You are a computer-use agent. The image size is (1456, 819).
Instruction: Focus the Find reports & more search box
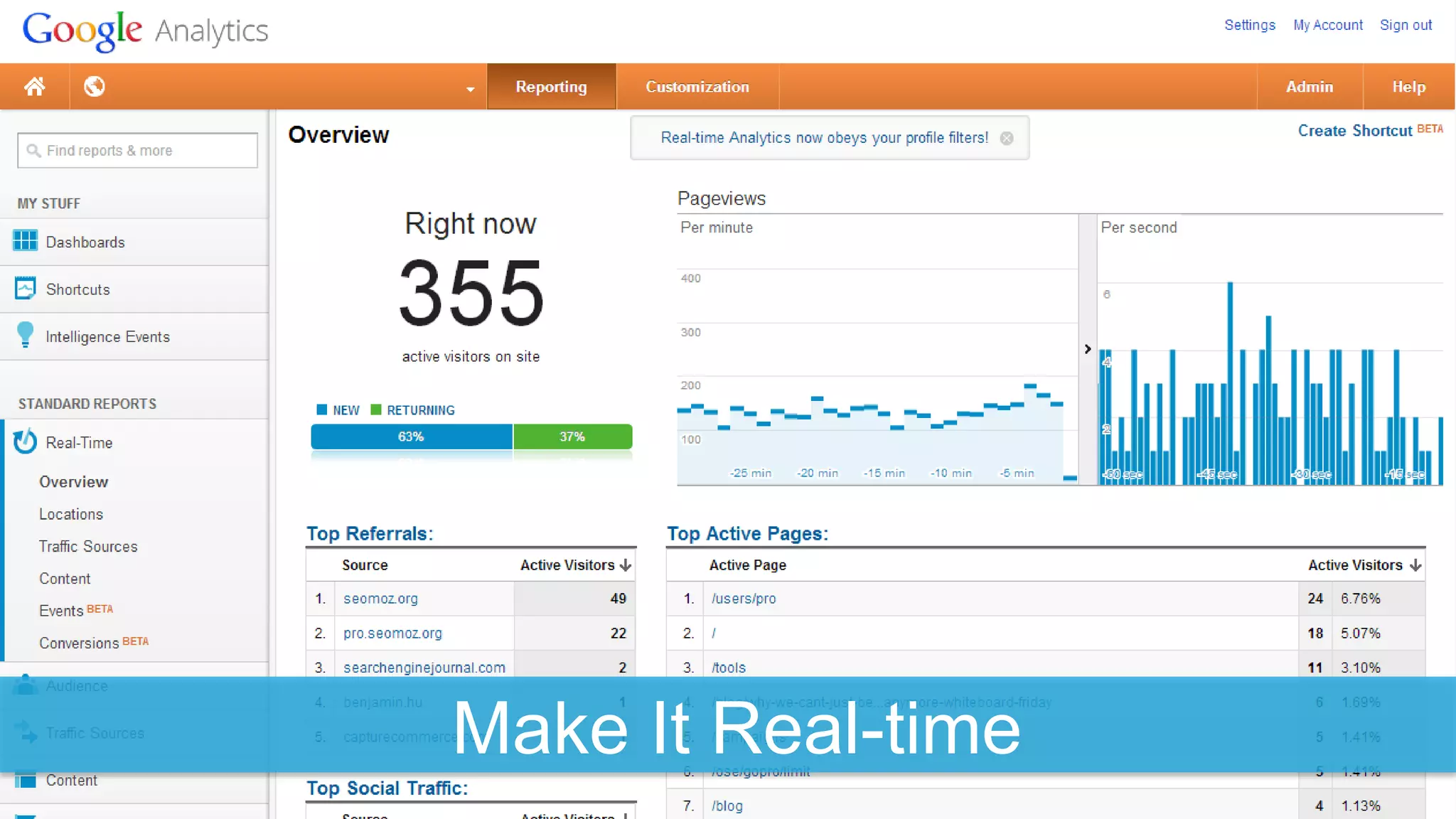click(x=138, y=151)
